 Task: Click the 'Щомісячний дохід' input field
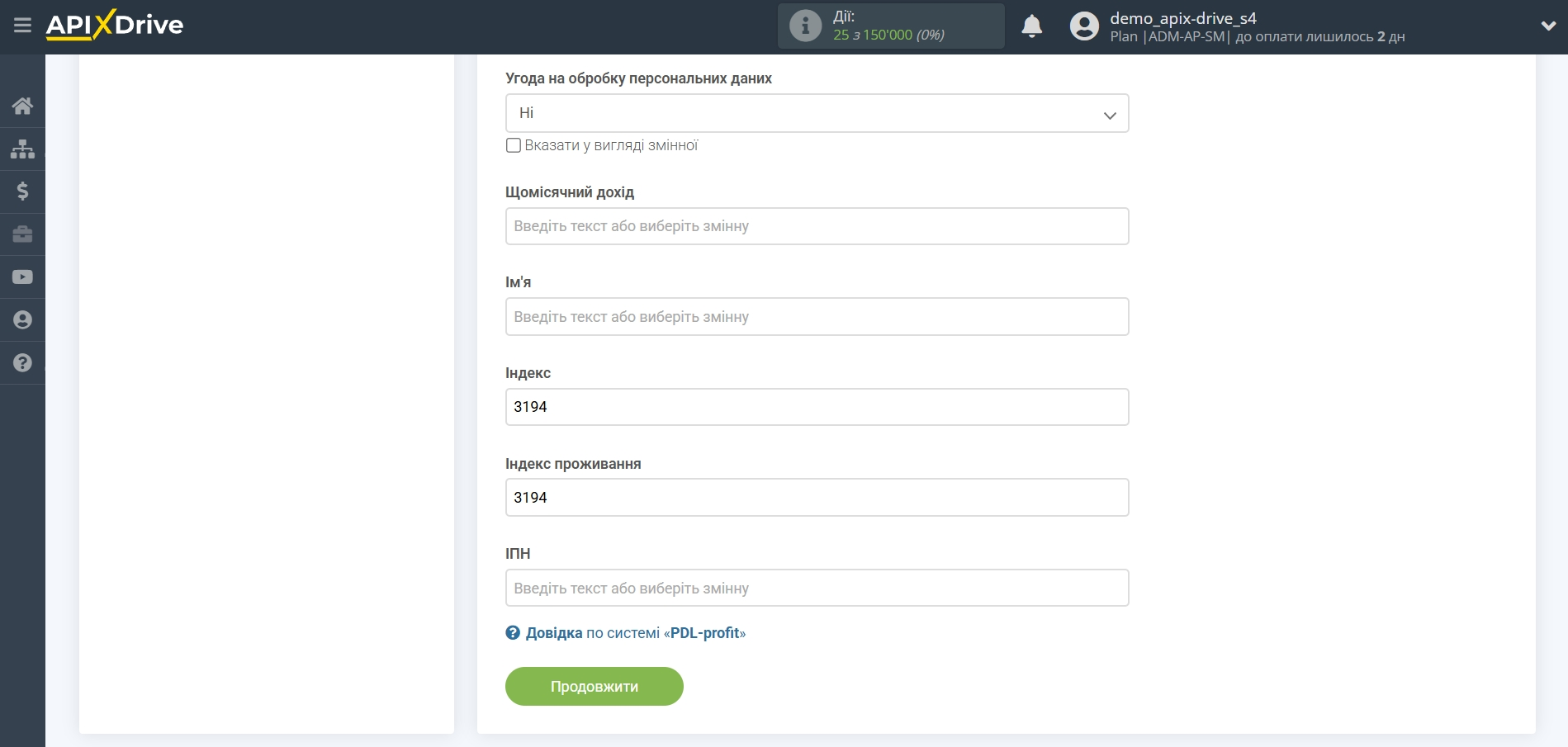pyautogui.click(x=817, y=226)
